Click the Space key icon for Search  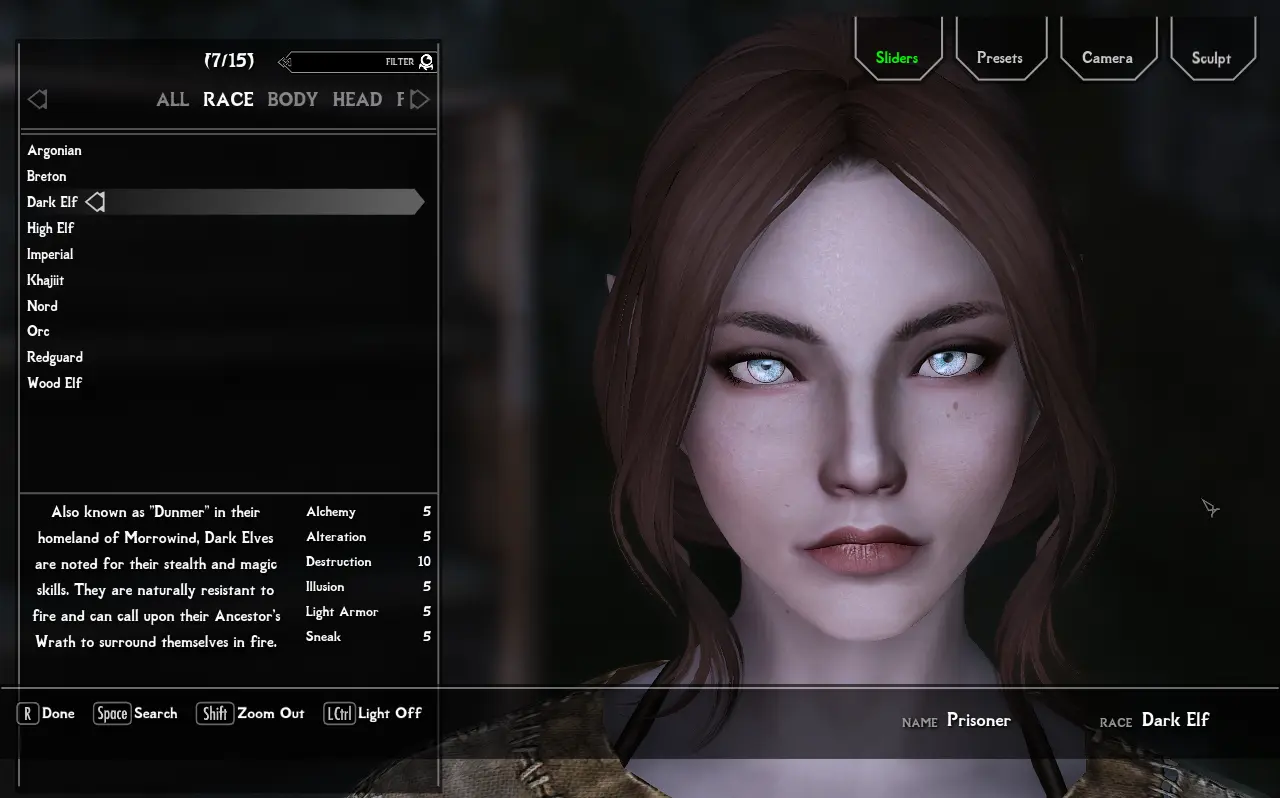(112, 713)
